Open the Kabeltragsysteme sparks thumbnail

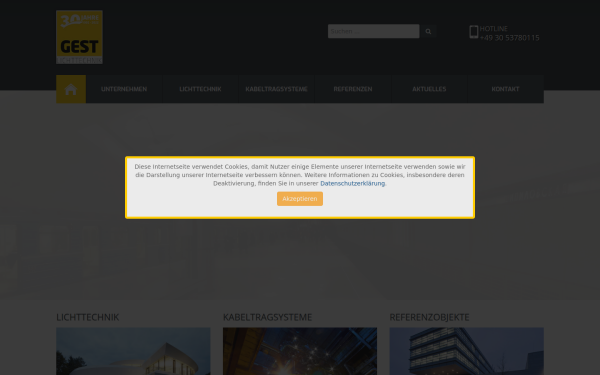[300, 351]
